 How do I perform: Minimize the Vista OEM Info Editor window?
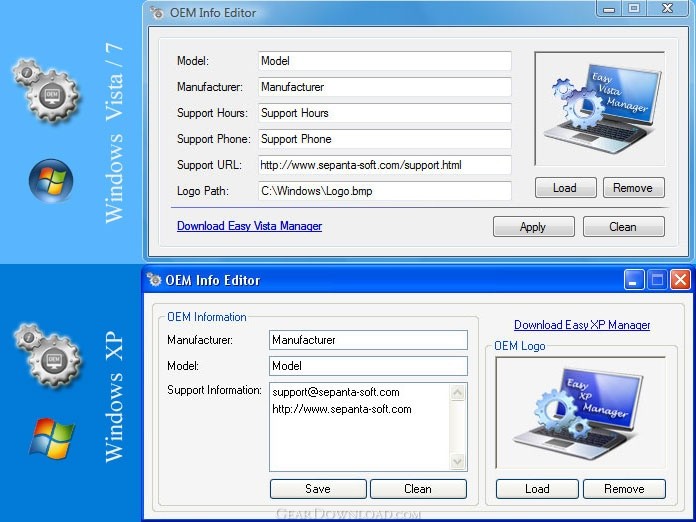pos(609,8)
